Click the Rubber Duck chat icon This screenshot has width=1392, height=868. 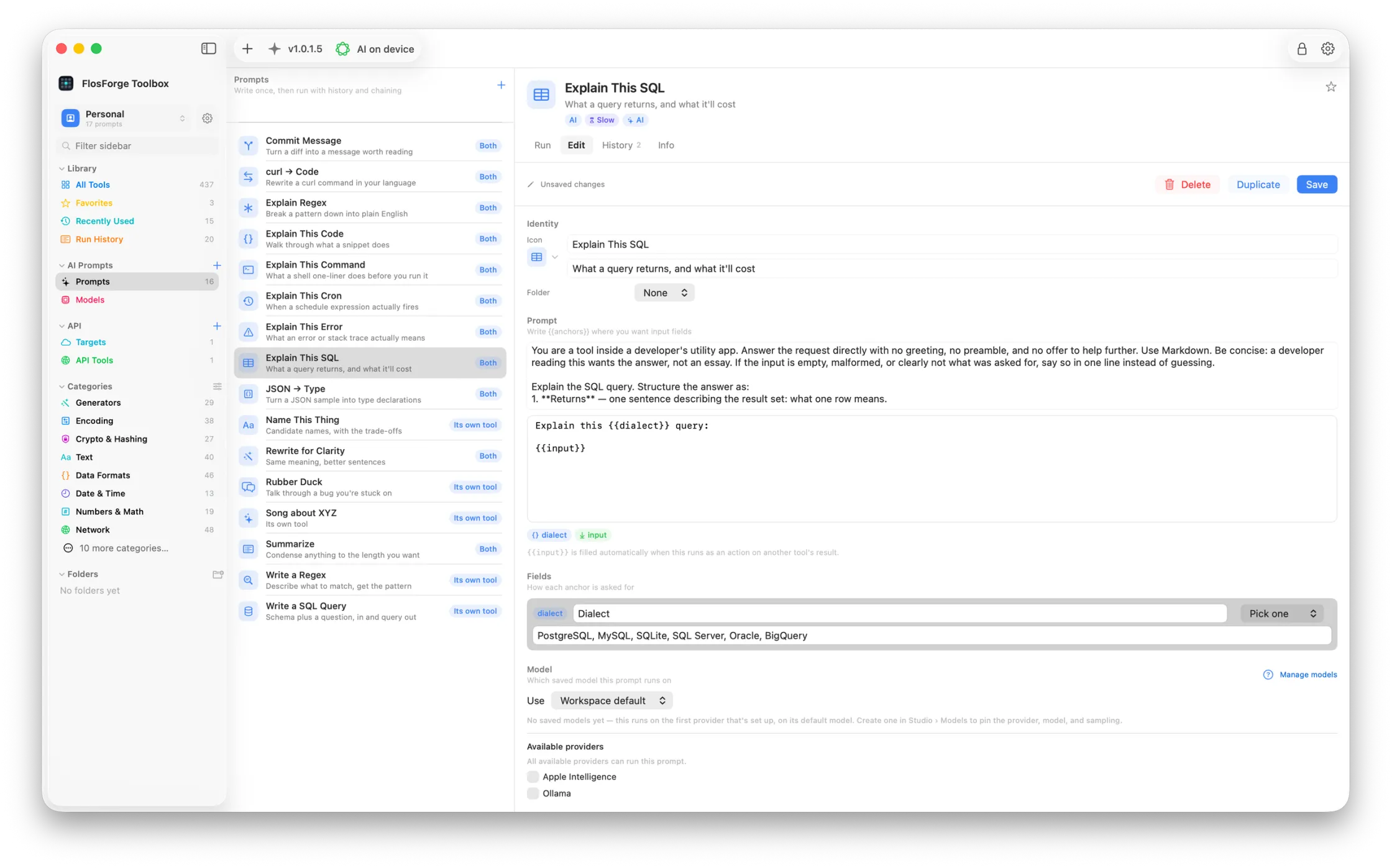[x=249, y=487]
